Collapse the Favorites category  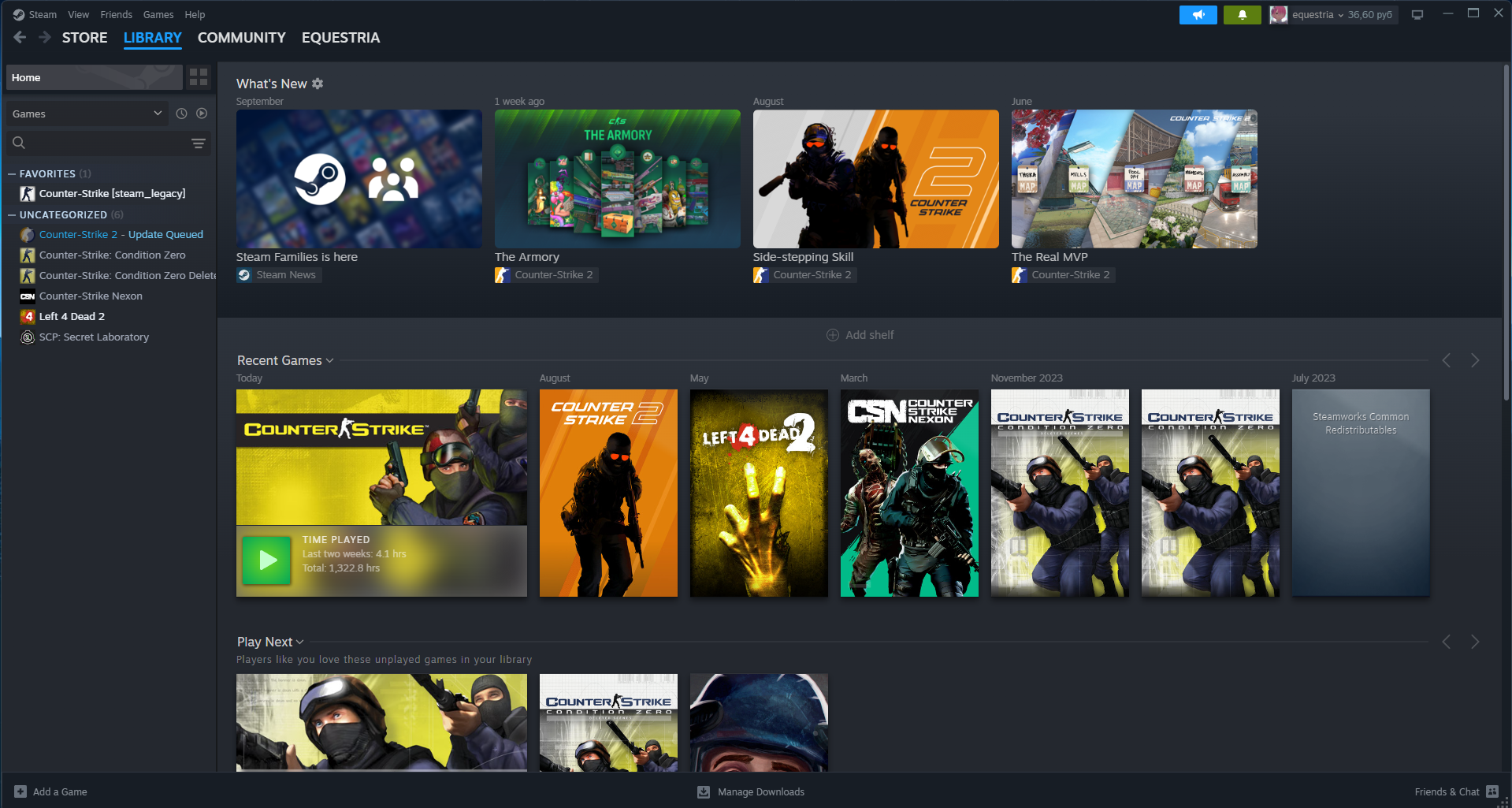pos(12,174)
